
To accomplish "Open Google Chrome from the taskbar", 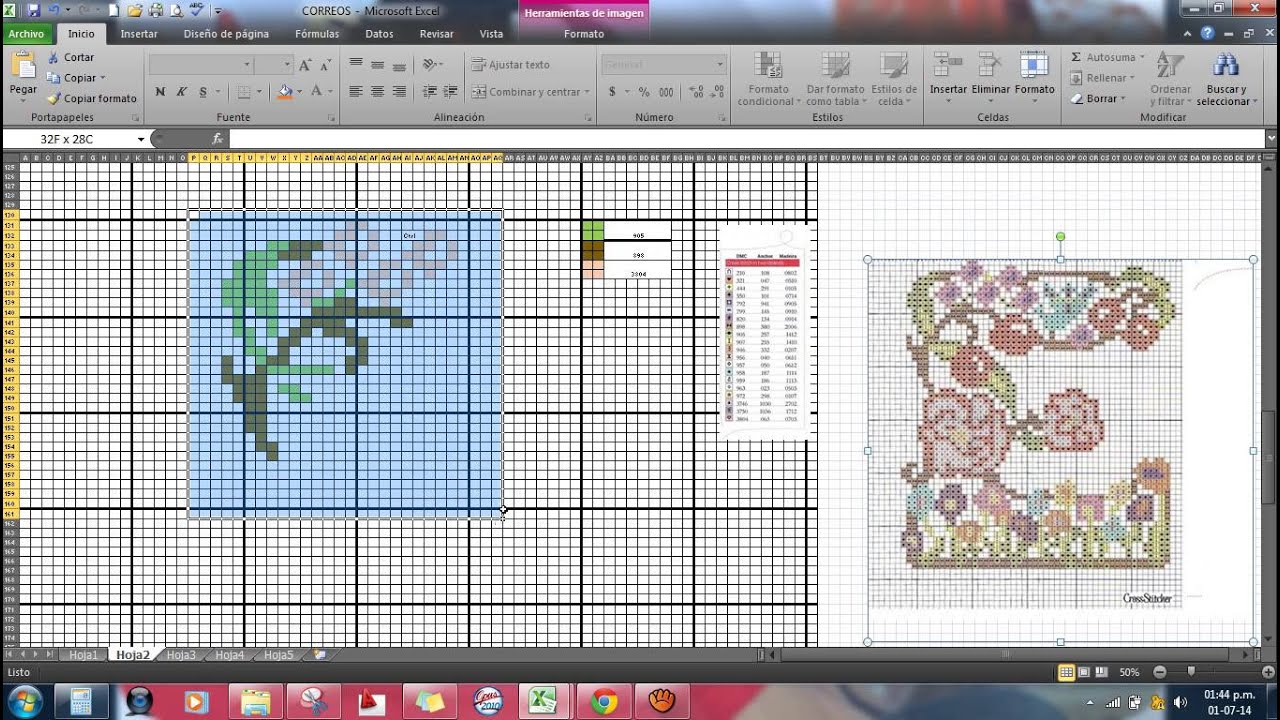I will pos(604,701).
